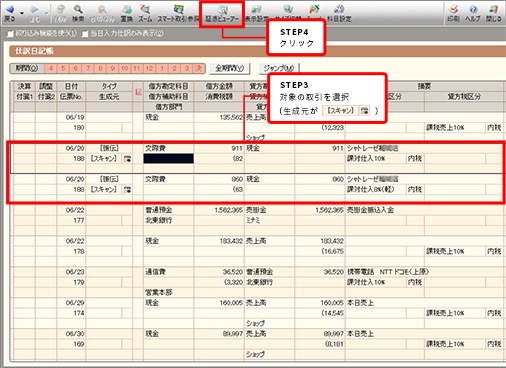506x368 pixels.
Task: Select month tab 12
Action: point(149,68)
